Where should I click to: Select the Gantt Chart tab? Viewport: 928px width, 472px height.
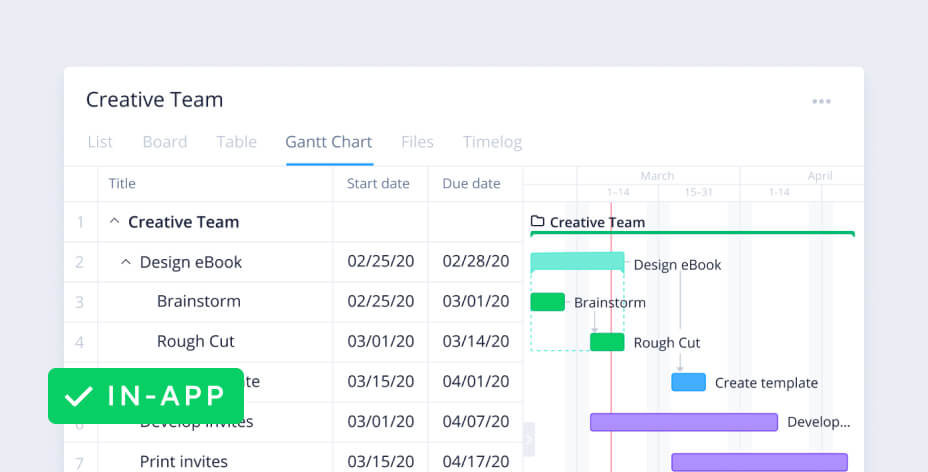329,142
